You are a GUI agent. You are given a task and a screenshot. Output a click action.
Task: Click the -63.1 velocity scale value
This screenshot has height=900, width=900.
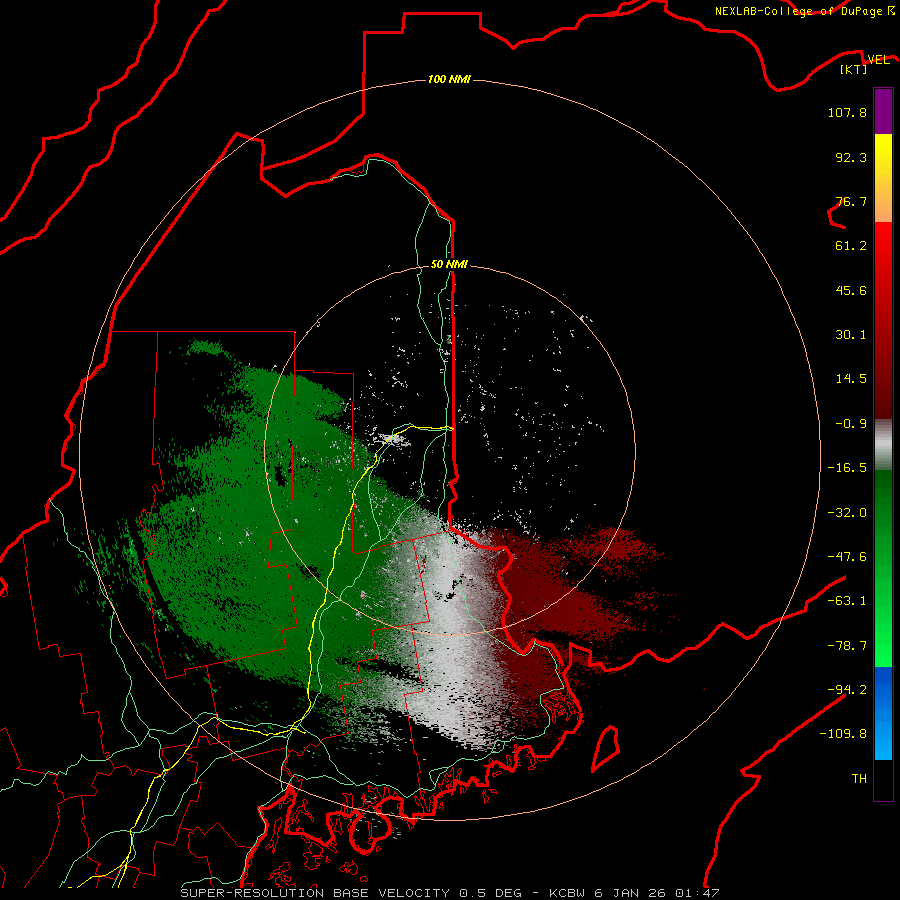point(847,601)
